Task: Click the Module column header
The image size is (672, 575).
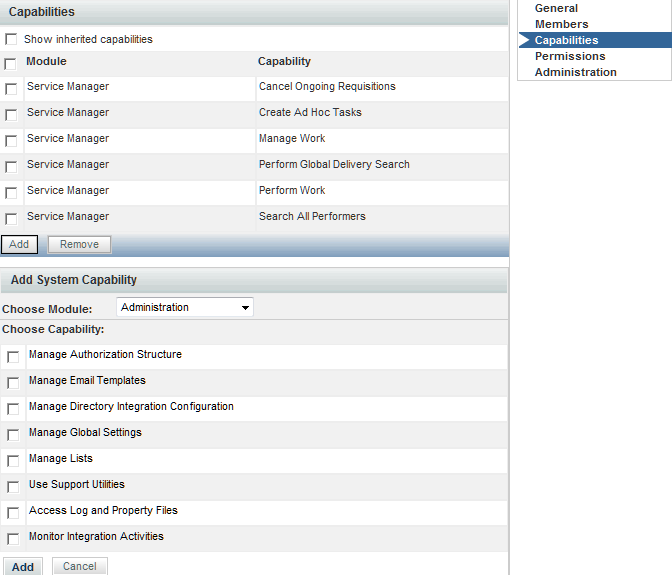Action: [46, 61]
